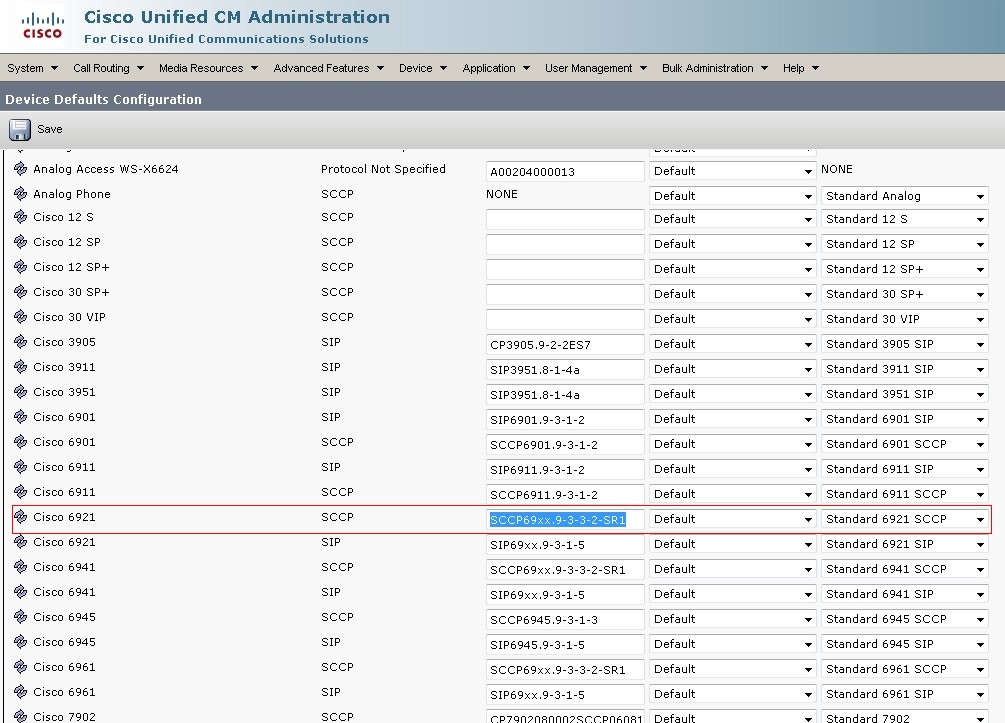Select the icon beside Cisco 12 S
1005x723 pixels.
click(x=21, y=217)
